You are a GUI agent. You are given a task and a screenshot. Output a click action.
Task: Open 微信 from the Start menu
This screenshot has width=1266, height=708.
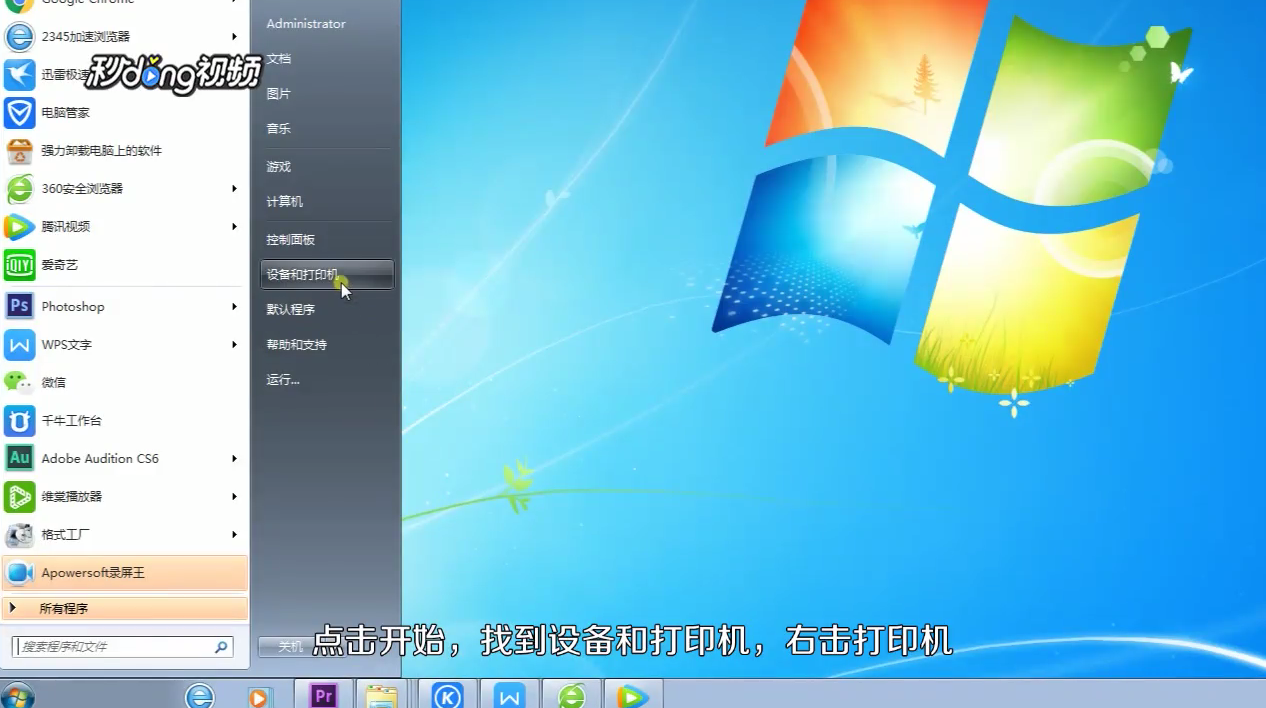coord(124,383)
